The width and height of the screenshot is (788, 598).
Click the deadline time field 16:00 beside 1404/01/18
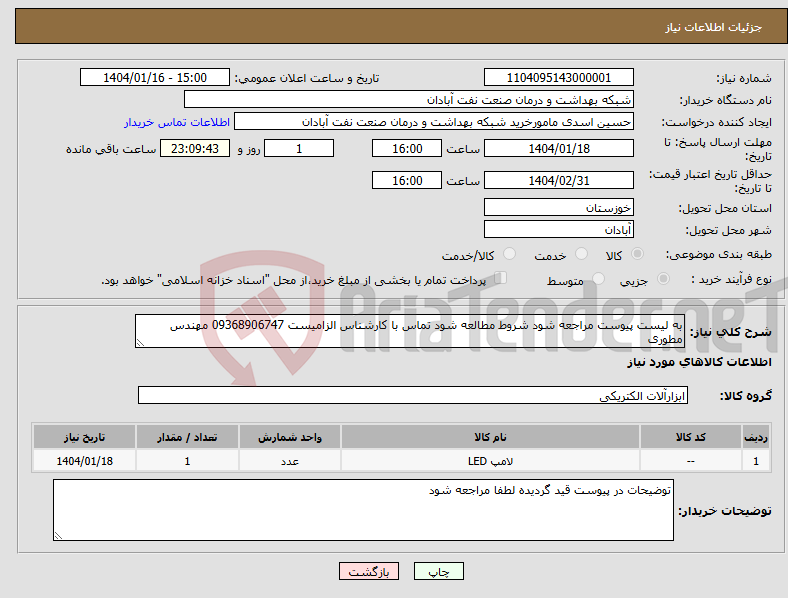tap(407, 148)
